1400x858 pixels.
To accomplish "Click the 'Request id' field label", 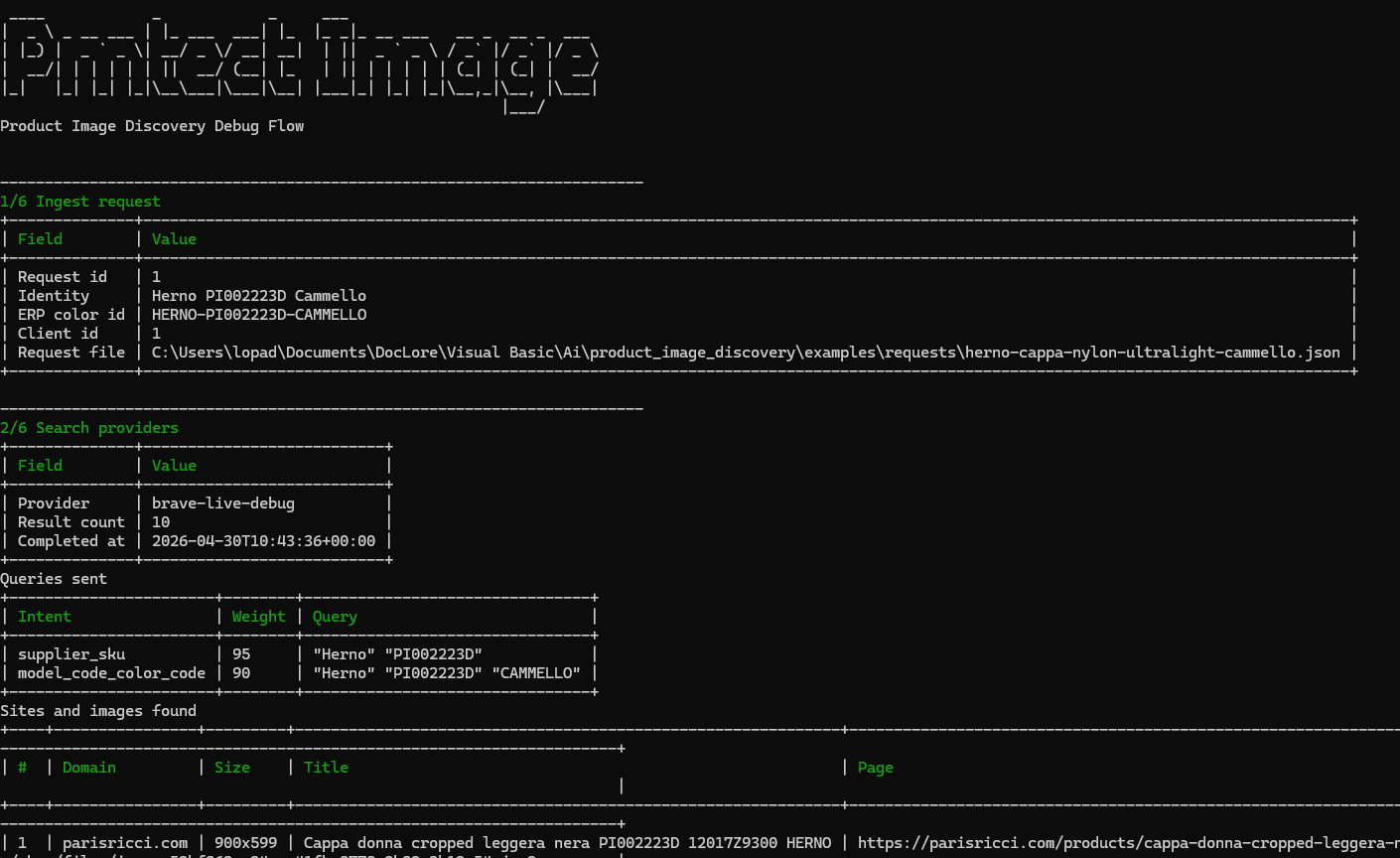I will pyautogui.click(x=63, y=277).
